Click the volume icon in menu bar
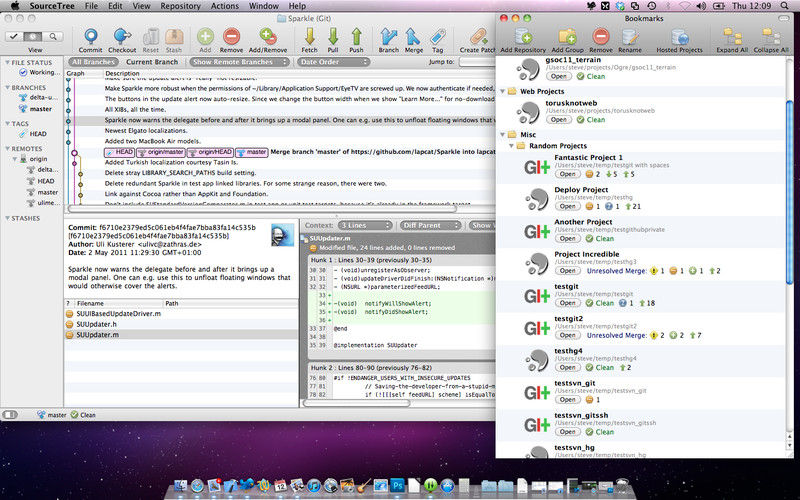This screenshot has height=500, width=800. [701, 6]
